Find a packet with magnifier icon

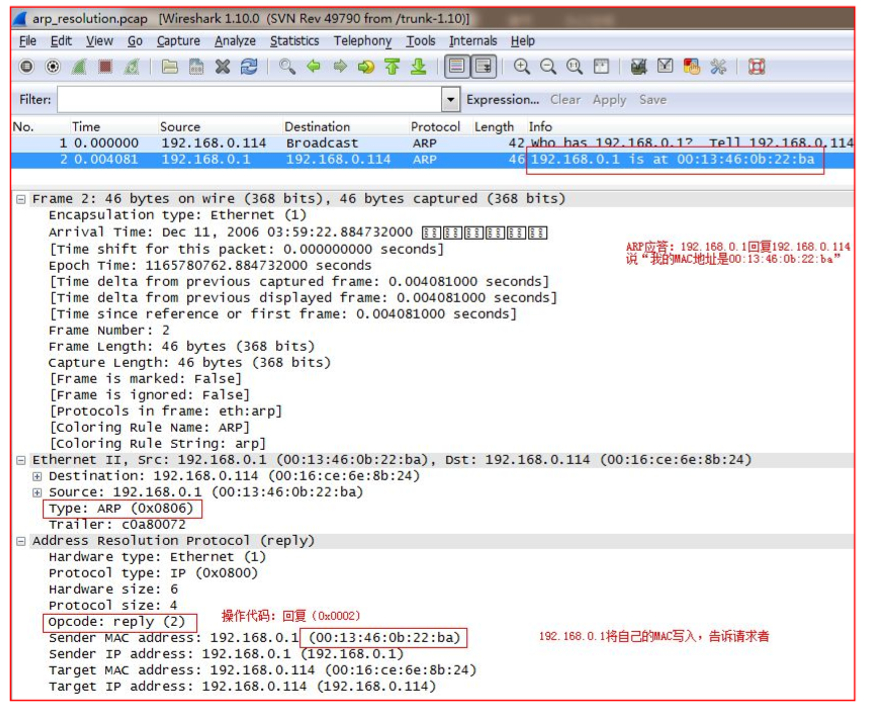[287, 67]
